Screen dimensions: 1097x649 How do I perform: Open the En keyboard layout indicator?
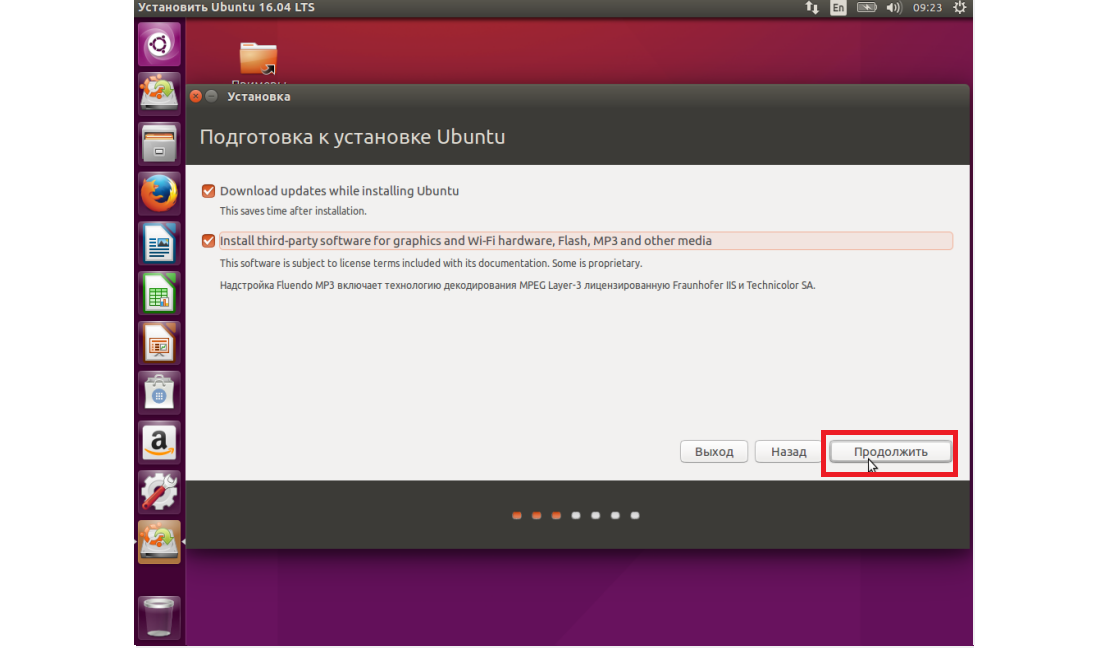tap(838, 8)
